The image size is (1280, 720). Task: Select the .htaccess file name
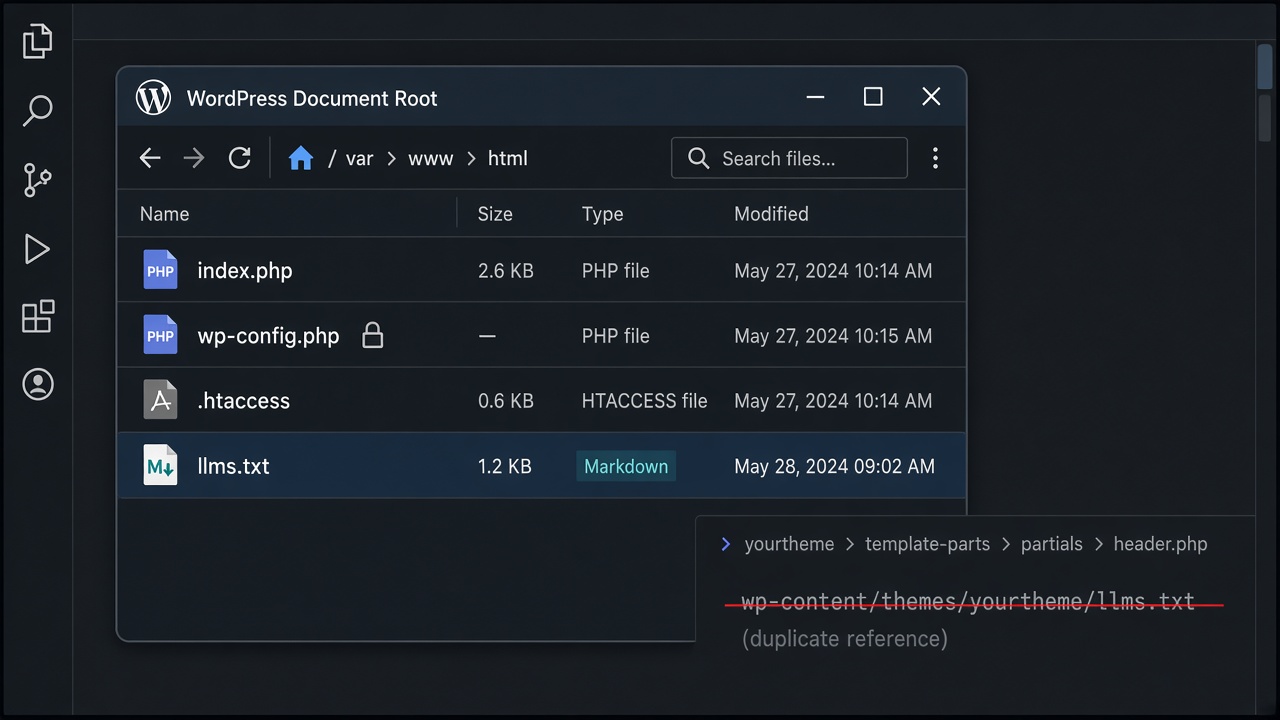coord(243,401)
